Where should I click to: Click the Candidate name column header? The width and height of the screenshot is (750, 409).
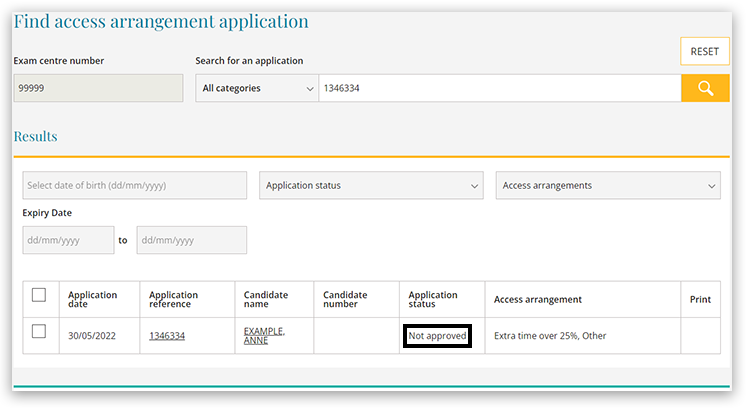pos(266,299)
